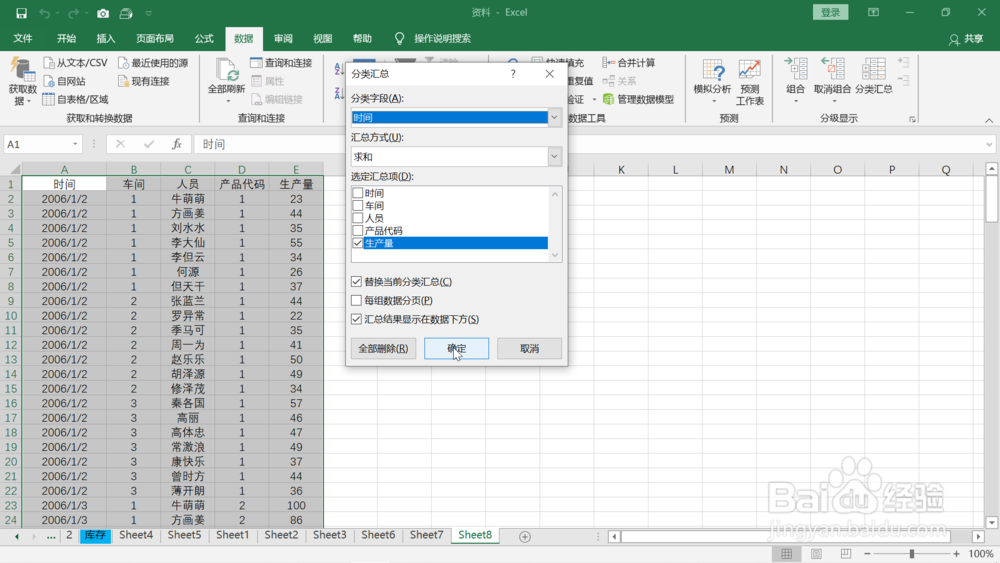Screen dimensions: 1000x563
Task: Click dialog help question mark
Action: click(x=513, y=74)
